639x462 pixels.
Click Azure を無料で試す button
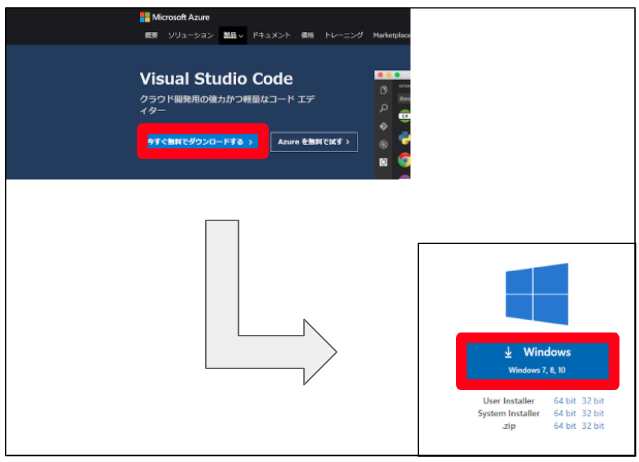(x=314, y=142)
